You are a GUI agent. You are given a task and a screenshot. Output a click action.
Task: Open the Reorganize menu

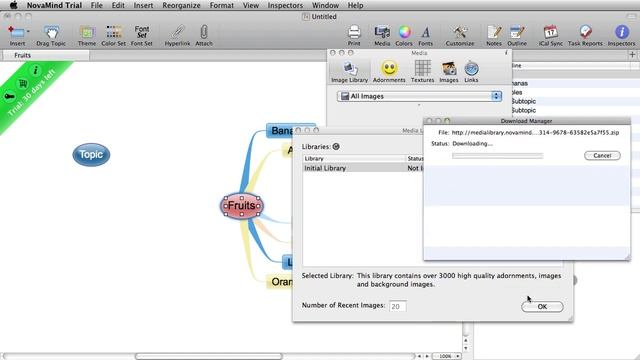[181, 5]
